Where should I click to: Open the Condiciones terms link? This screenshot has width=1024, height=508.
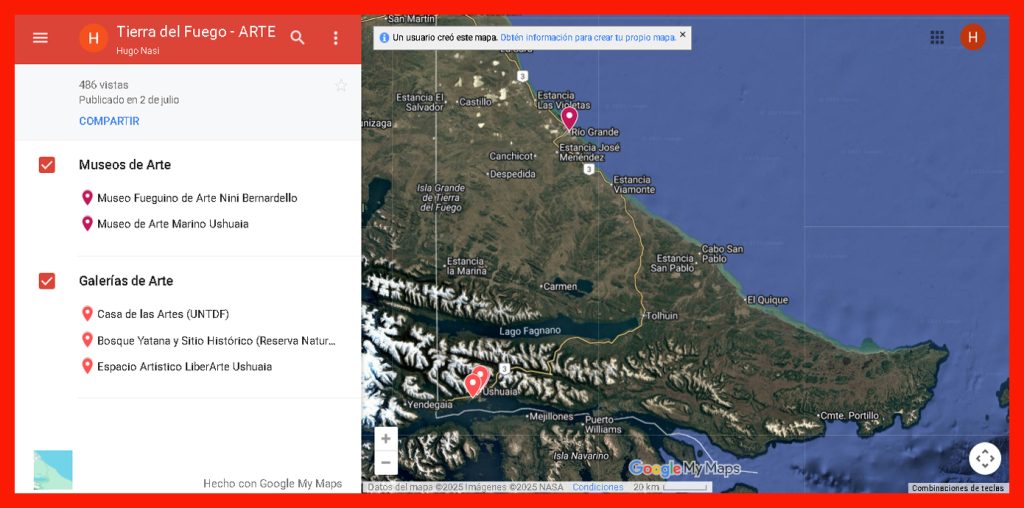point(597,487)
